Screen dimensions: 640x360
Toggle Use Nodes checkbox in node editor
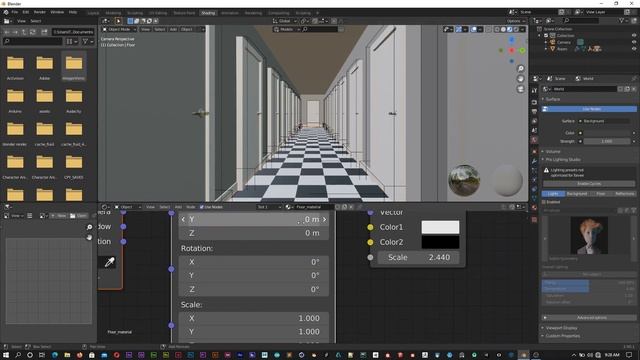[x=202, y=207]
